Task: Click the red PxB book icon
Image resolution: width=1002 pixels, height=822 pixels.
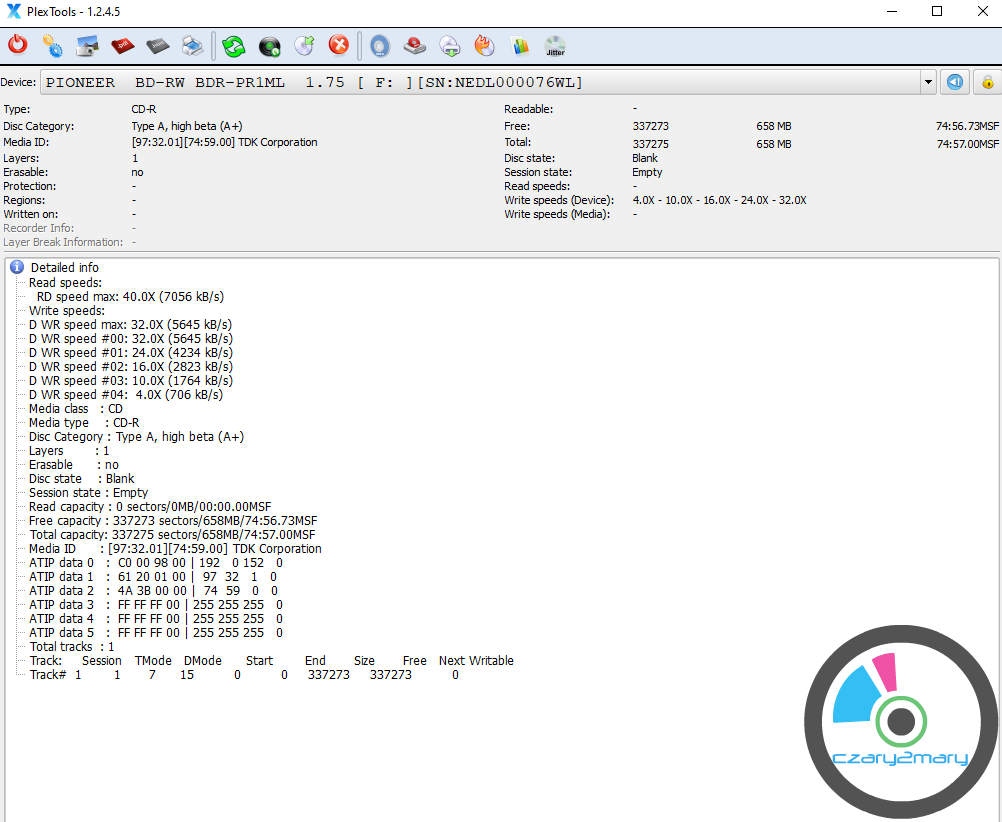Action: (x=123, y=45)
